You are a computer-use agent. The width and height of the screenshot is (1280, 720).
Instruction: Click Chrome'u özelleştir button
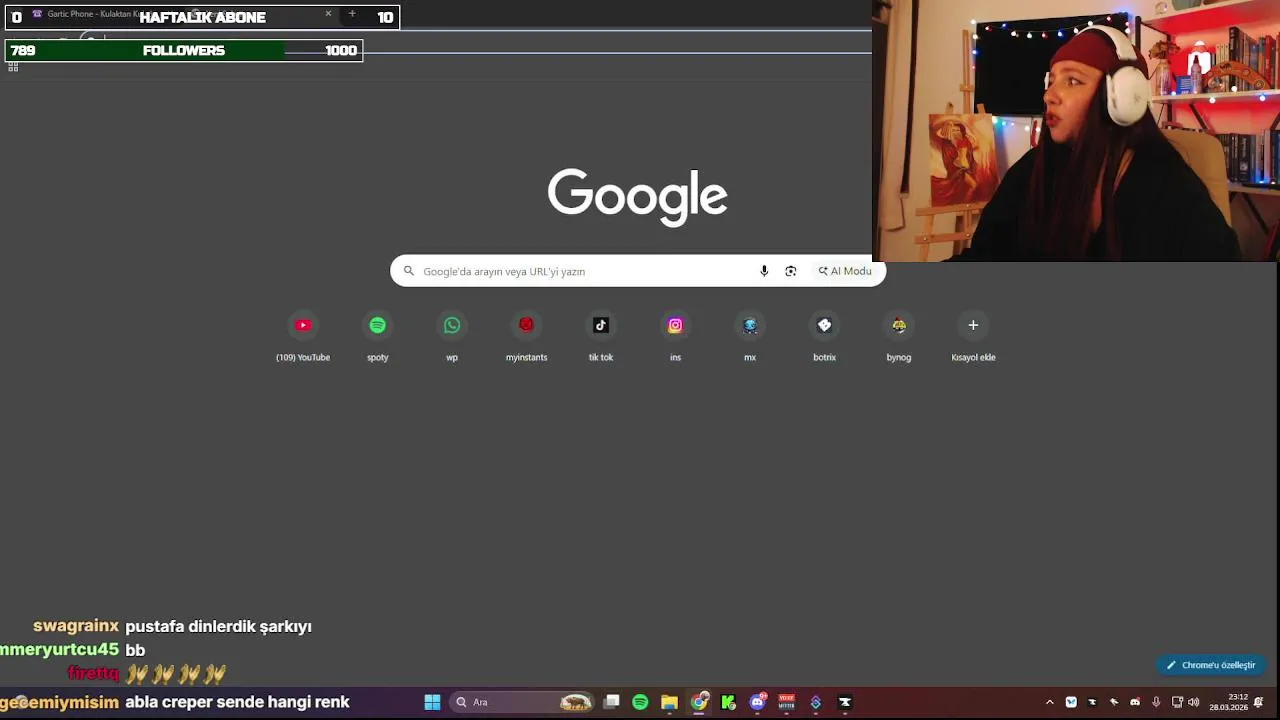tap(1211, 665)
